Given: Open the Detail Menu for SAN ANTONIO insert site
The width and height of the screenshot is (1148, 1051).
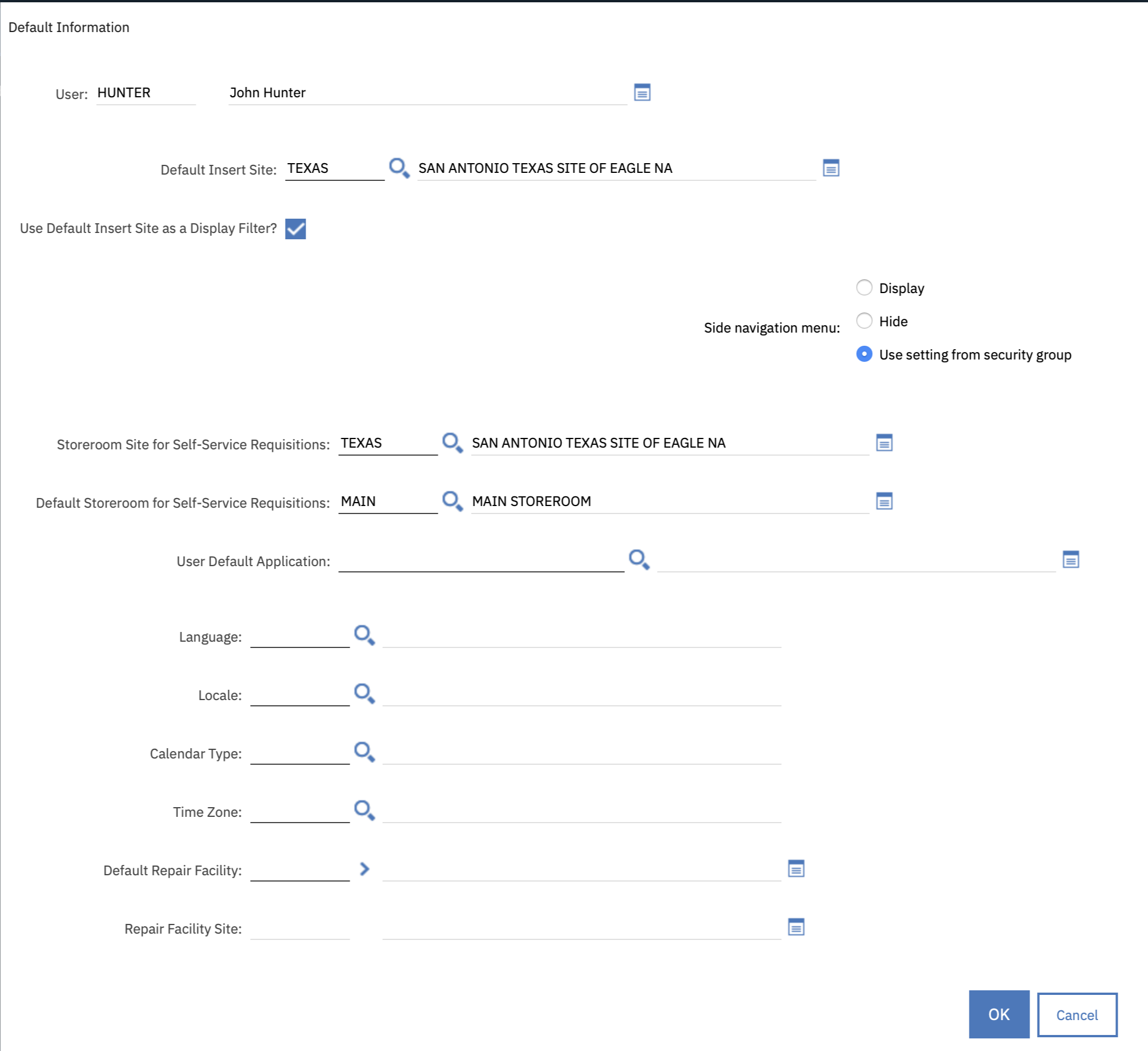Looking at the screenshot, I should (x=831, y=168).
